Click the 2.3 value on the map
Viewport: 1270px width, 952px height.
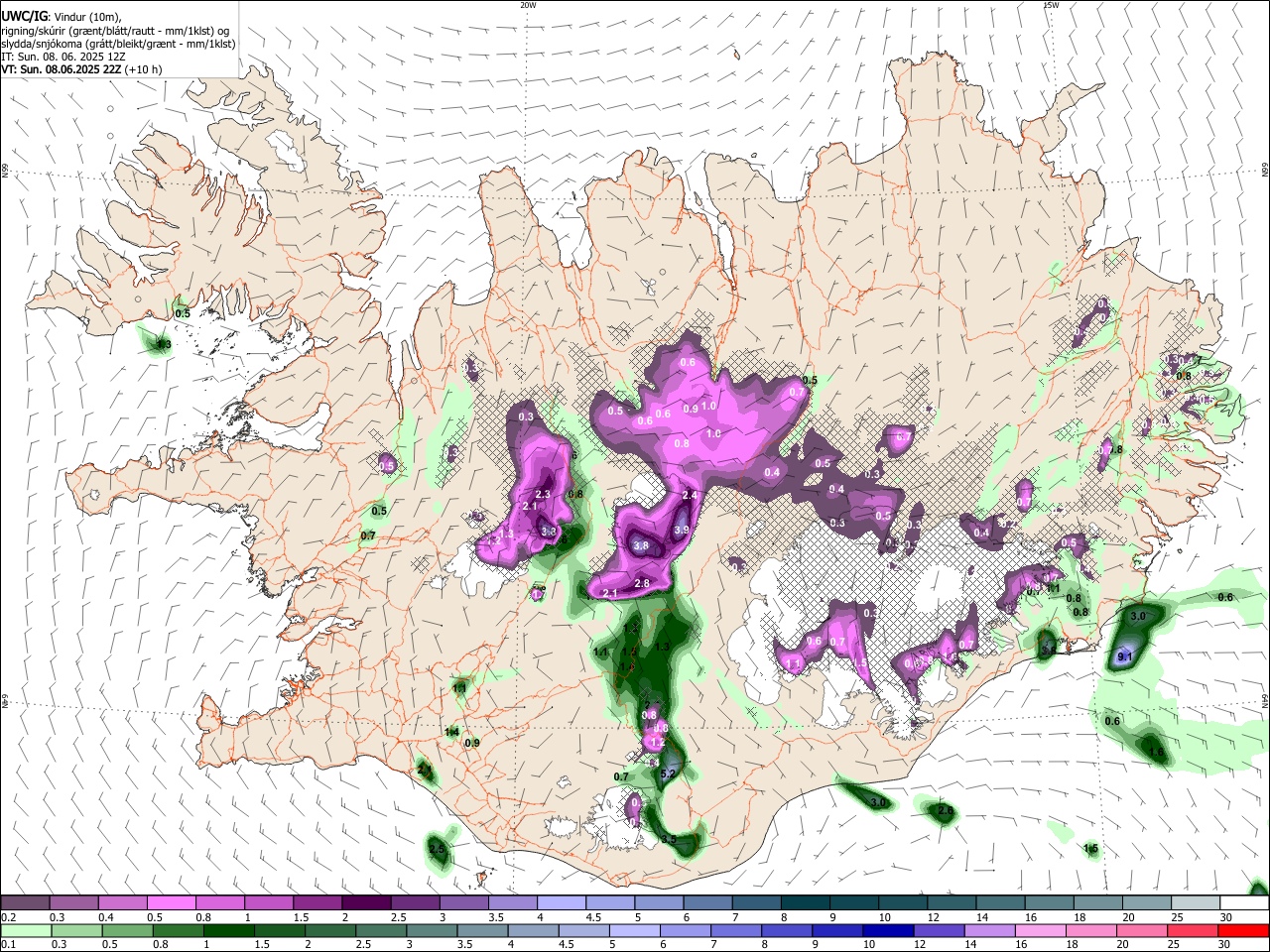(543, 494)
